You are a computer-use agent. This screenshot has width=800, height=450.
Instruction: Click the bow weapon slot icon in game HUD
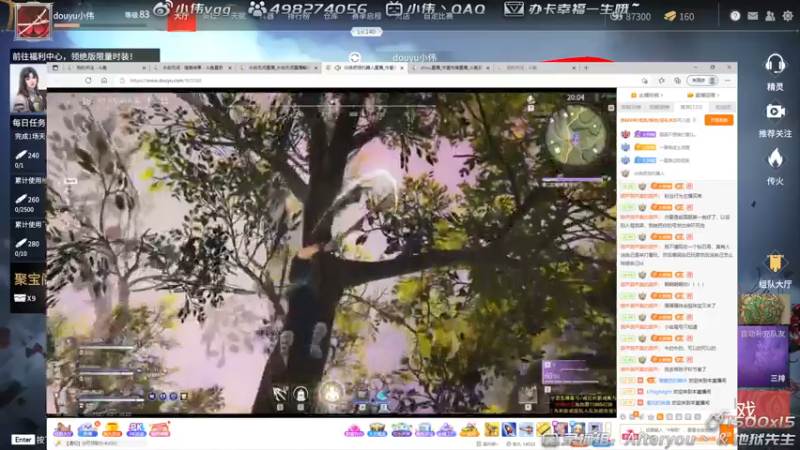pos(280,394)
